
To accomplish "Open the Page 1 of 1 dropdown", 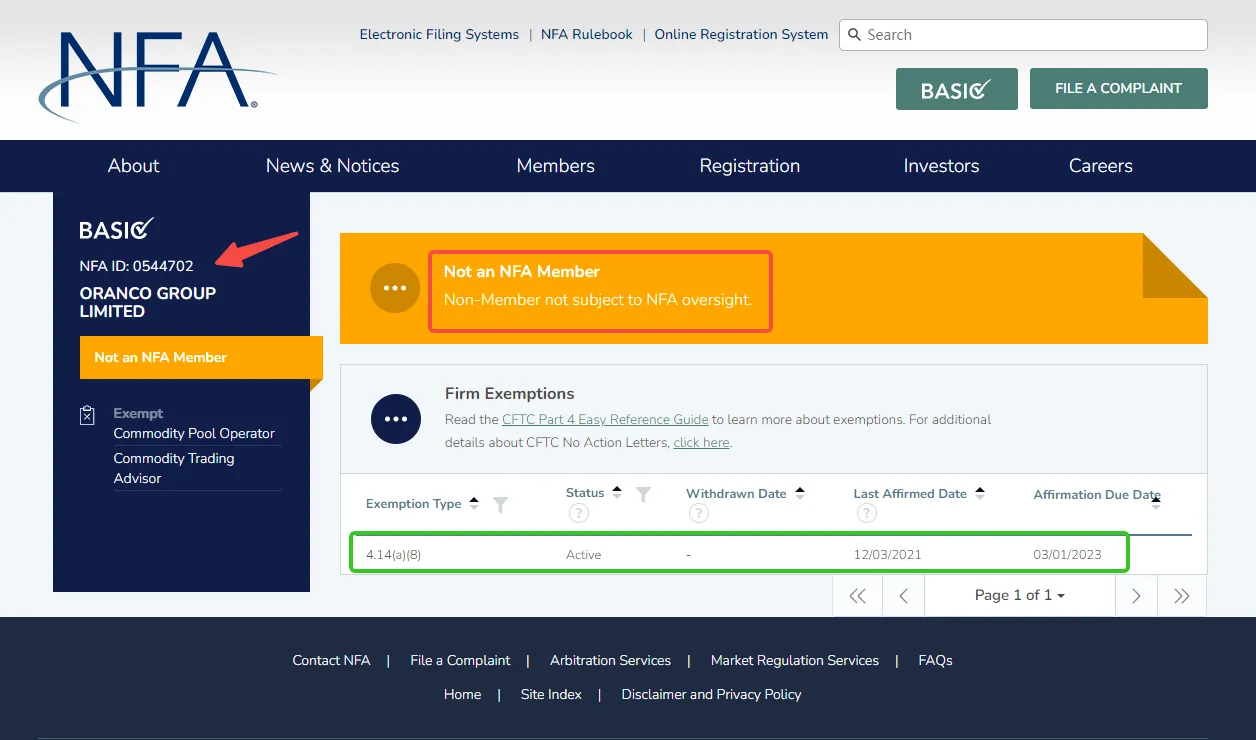I will pos(1020,595).
